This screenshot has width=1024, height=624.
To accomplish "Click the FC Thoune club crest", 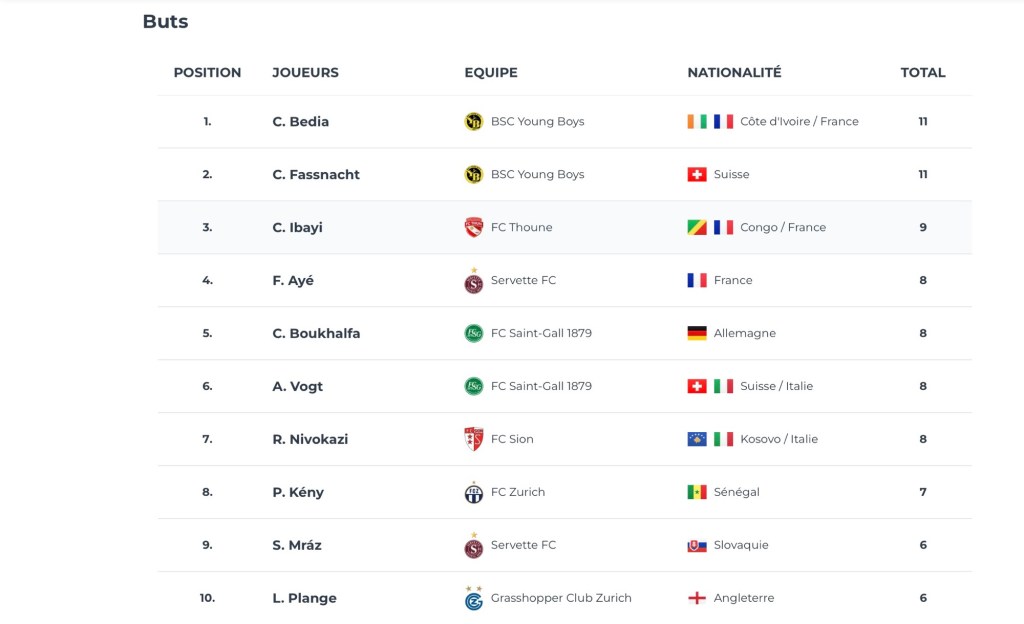I will point(474,228).
